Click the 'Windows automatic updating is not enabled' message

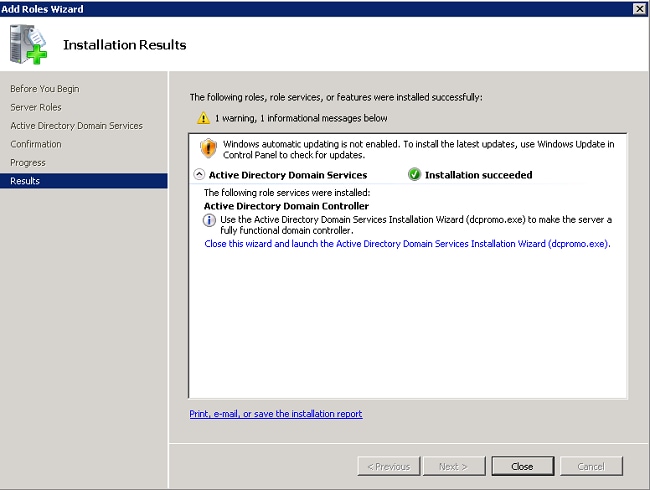pyautogui.click(x=419, y=149)
